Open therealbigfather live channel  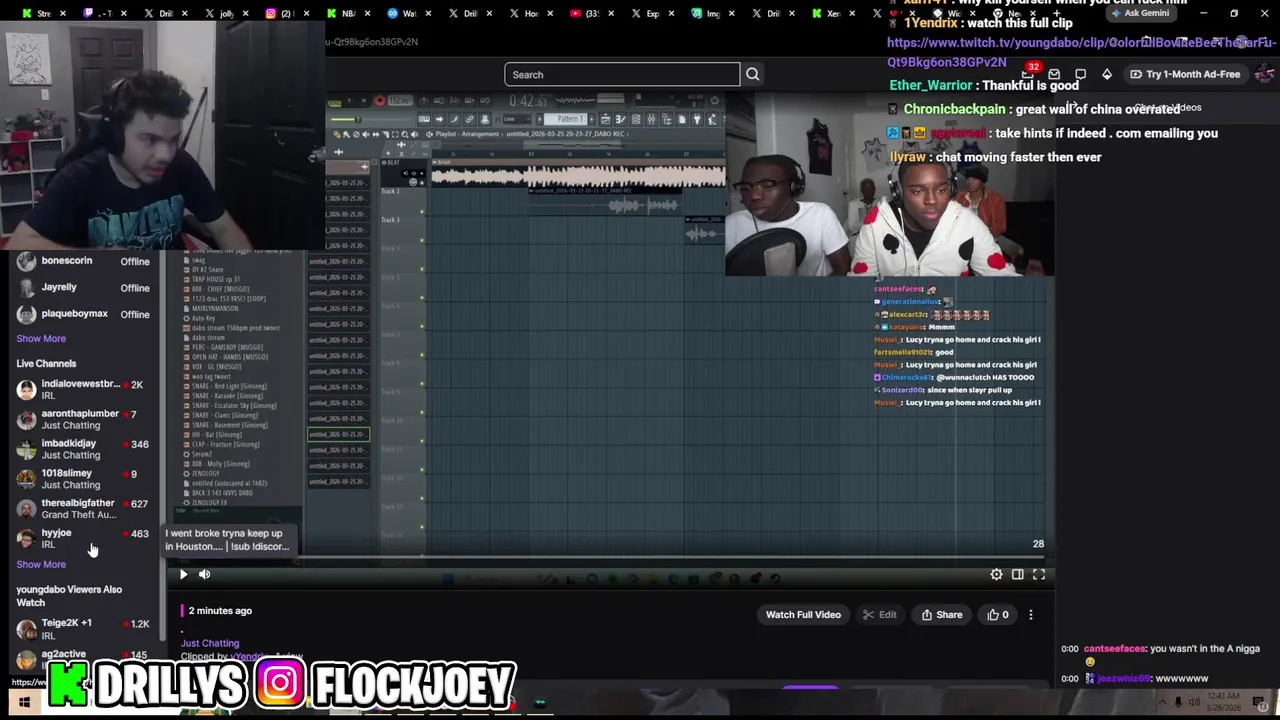[x=83, y=509]
